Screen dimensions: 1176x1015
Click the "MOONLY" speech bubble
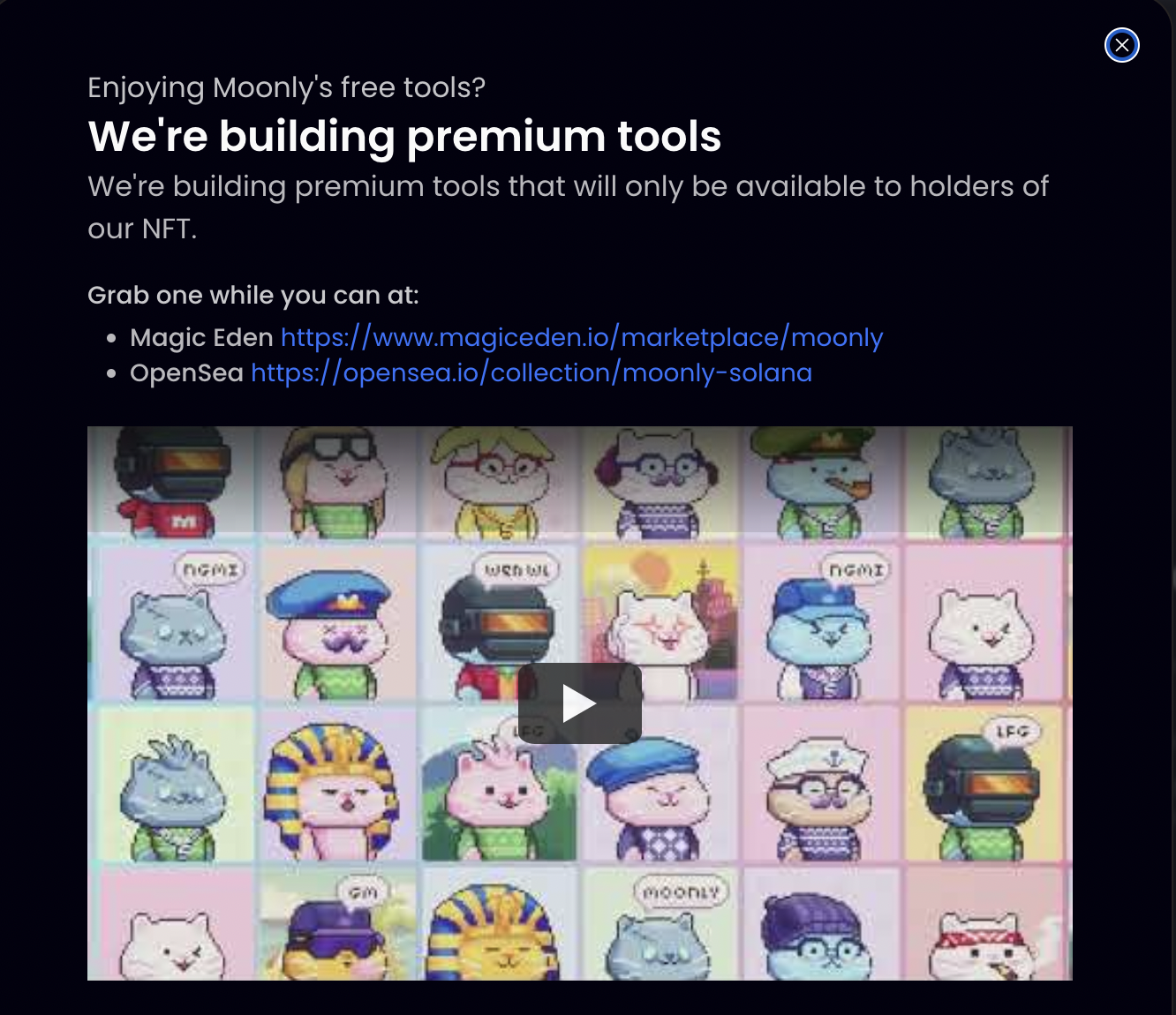click(681, 892)
